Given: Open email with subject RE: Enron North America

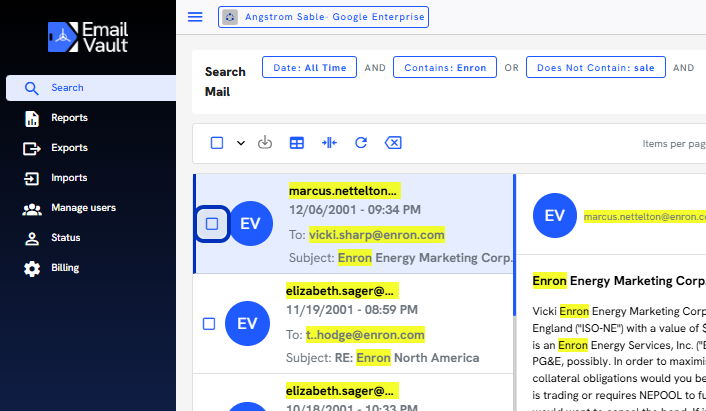Looking at the screenshot, I should pos(382,358).
